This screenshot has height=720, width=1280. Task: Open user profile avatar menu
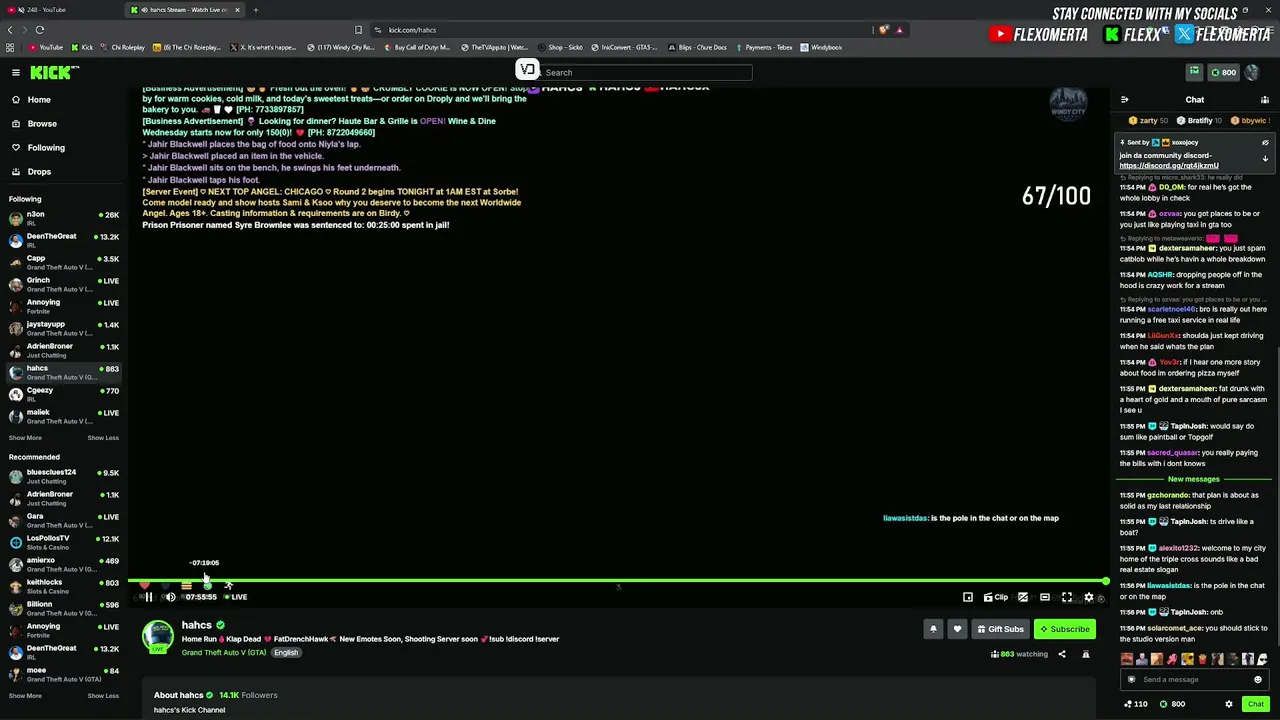(1252, 72)
